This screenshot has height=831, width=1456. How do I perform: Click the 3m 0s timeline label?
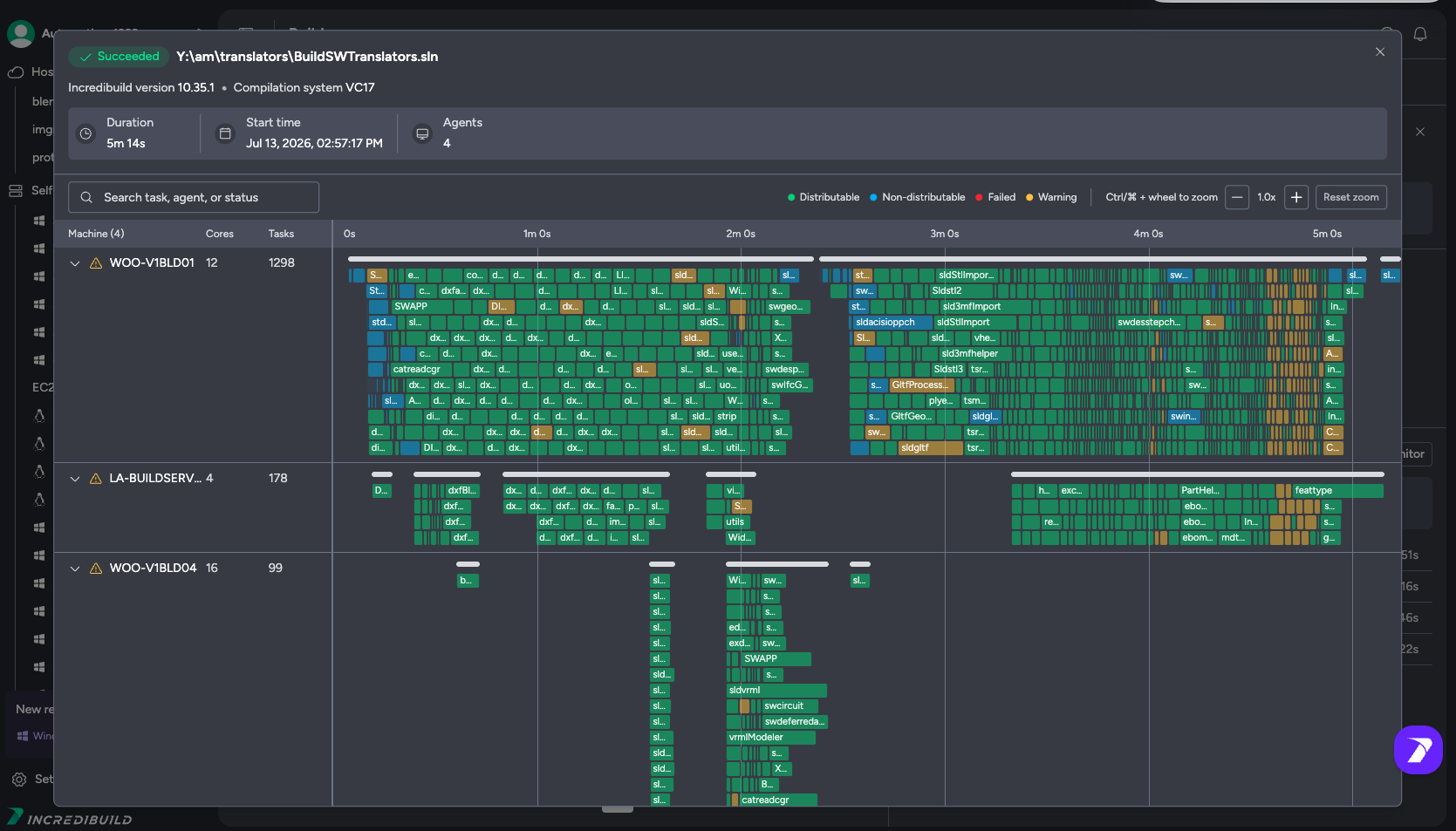[x=944, y=234]
